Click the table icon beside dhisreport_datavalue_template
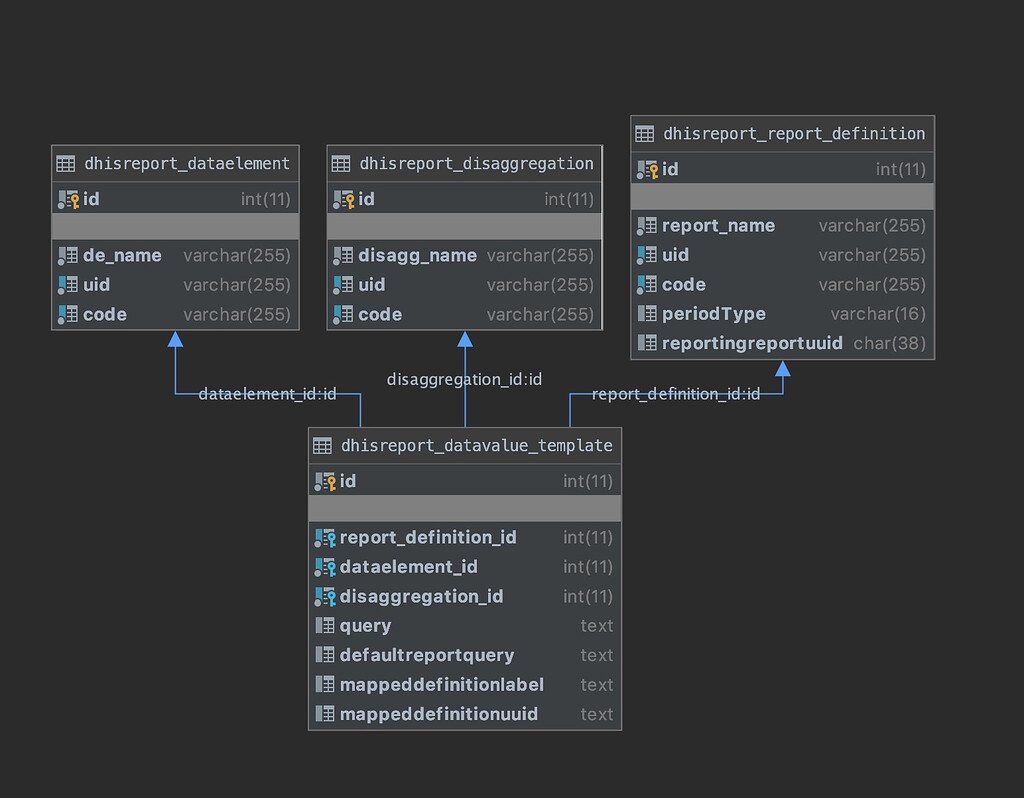 324,445
